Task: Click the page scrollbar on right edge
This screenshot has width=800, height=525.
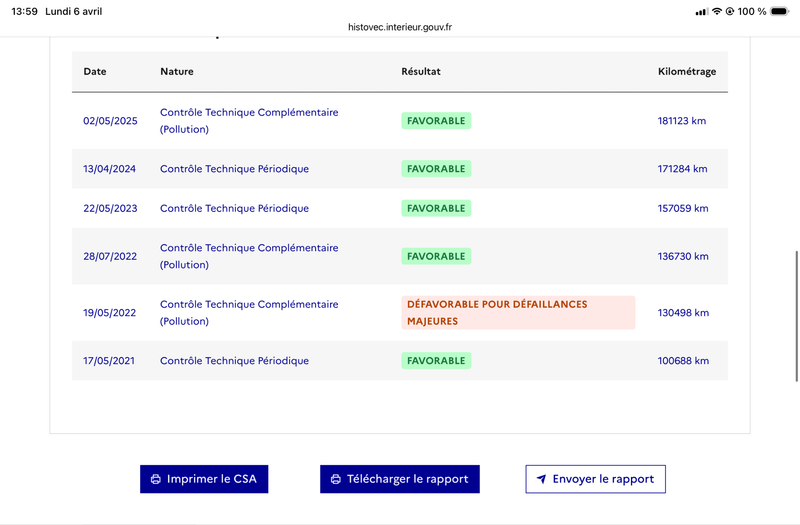Action: (796, 315)
